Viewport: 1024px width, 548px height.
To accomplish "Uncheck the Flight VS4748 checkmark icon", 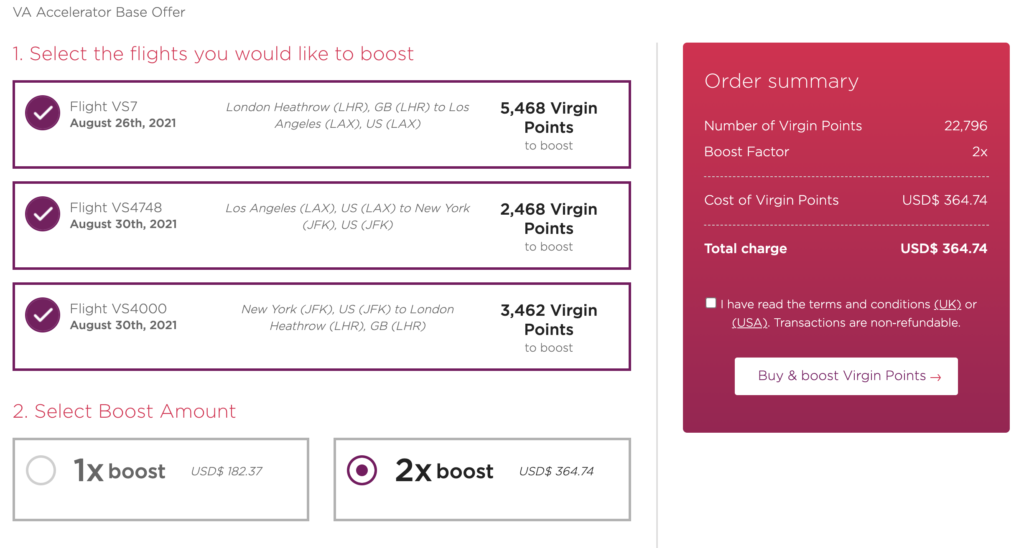I will [x=42, y=214].
